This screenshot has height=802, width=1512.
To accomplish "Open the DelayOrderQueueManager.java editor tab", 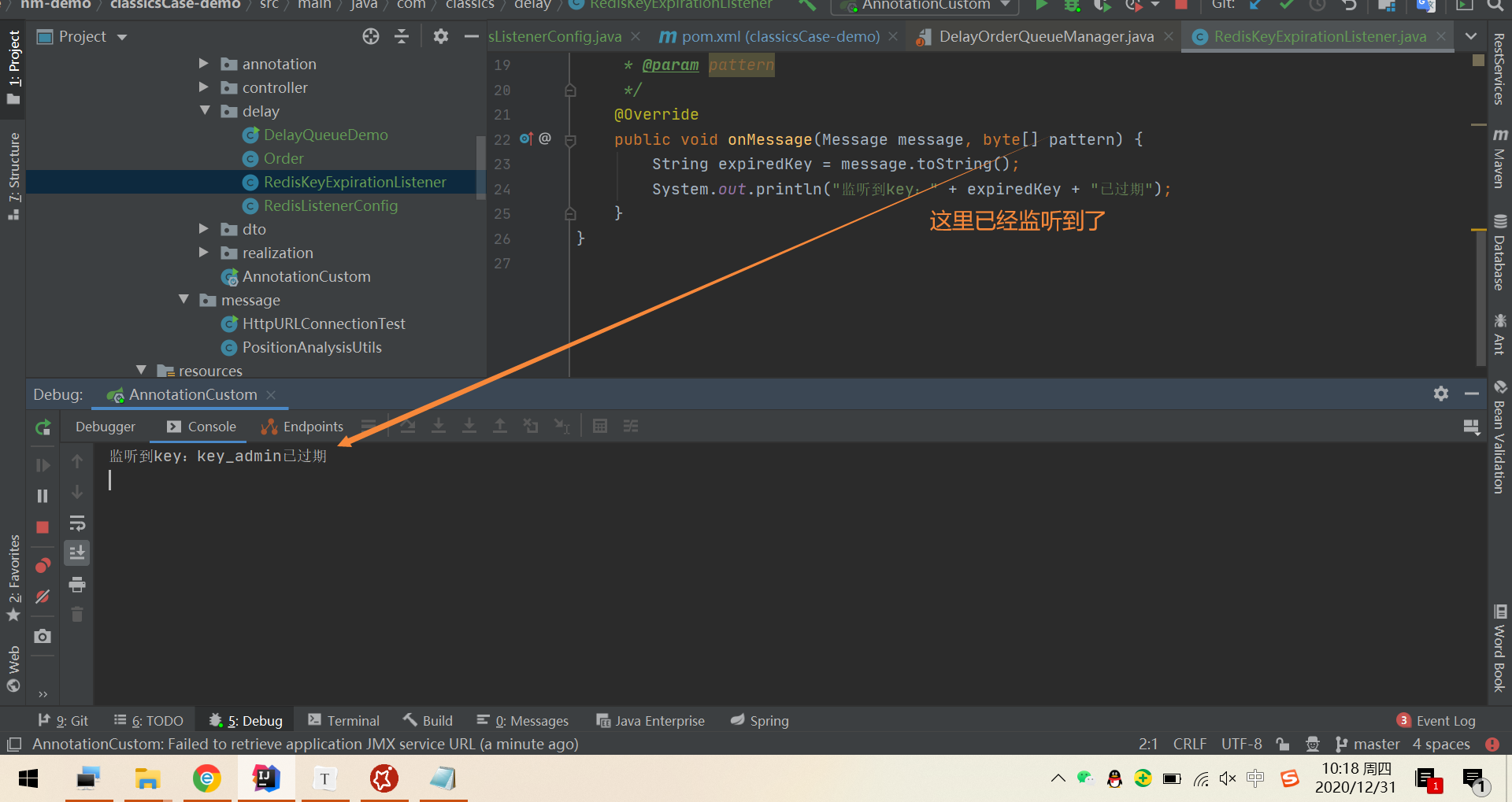I will tap(1045, 36).
